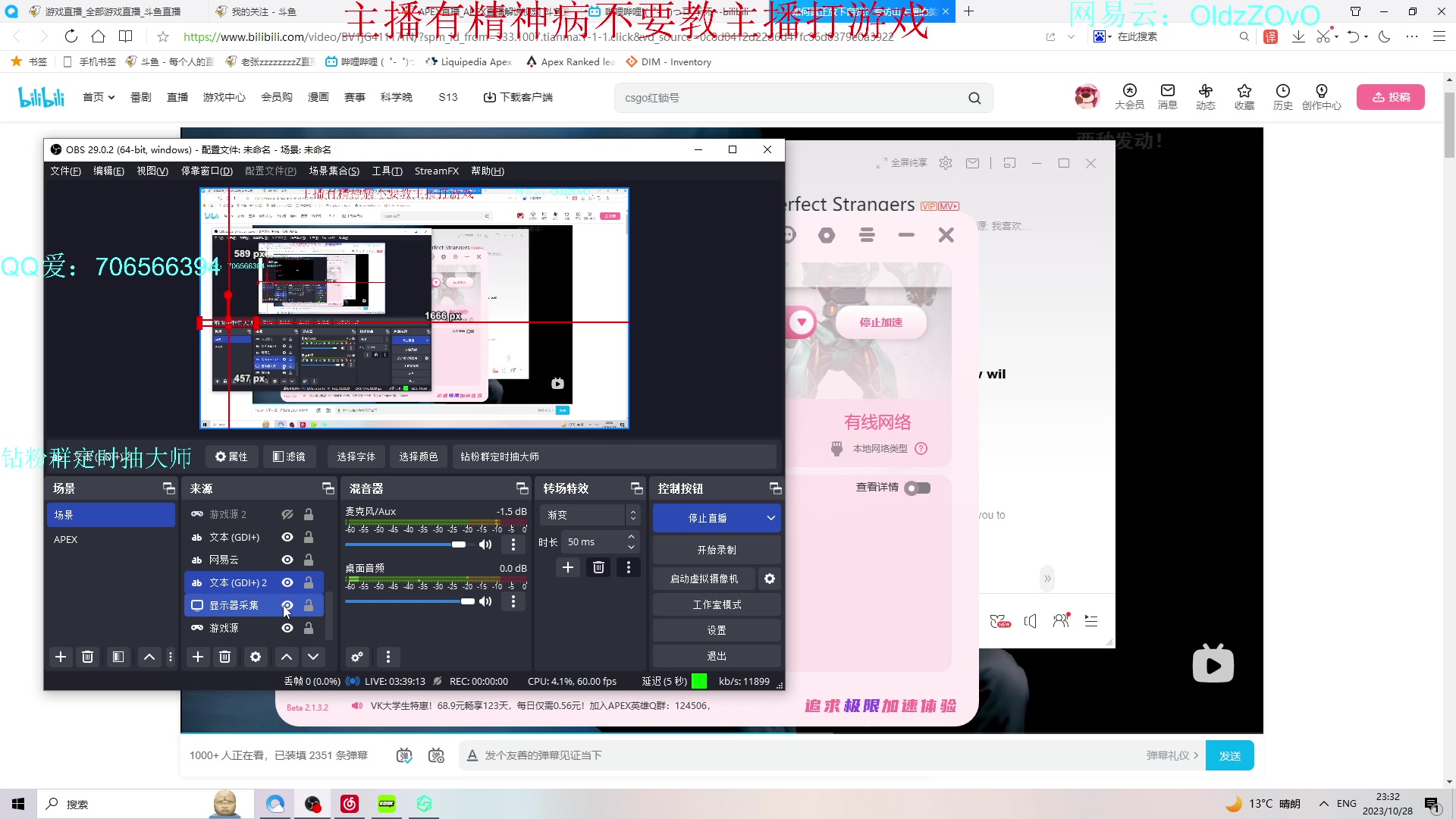Delete selected scene with the trash icon

[87, 657]
